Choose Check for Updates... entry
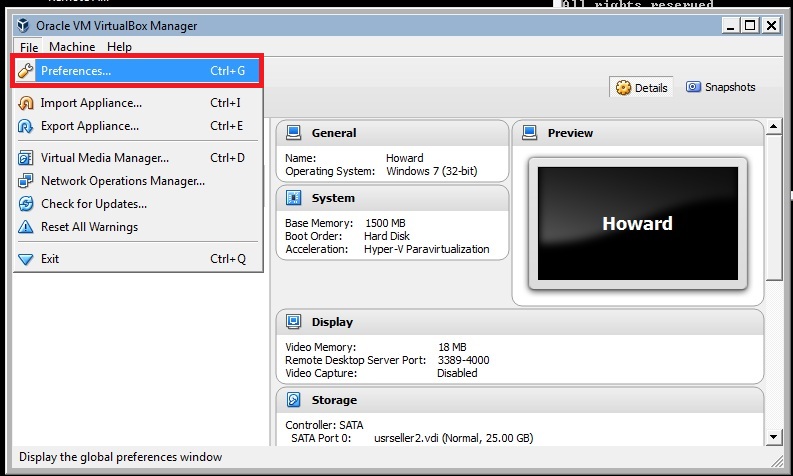 (x=137, y=204)
